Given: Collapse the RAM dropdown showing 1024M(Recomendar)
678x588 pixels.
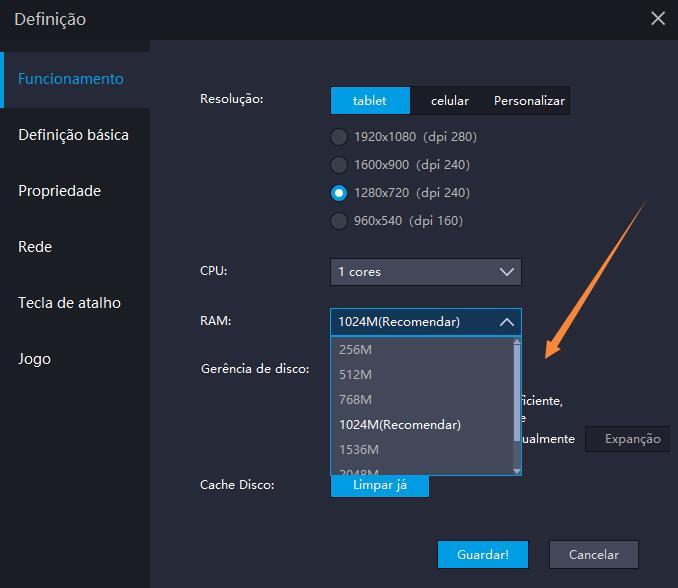Looking at the screenshot, I should click(425, 322).
